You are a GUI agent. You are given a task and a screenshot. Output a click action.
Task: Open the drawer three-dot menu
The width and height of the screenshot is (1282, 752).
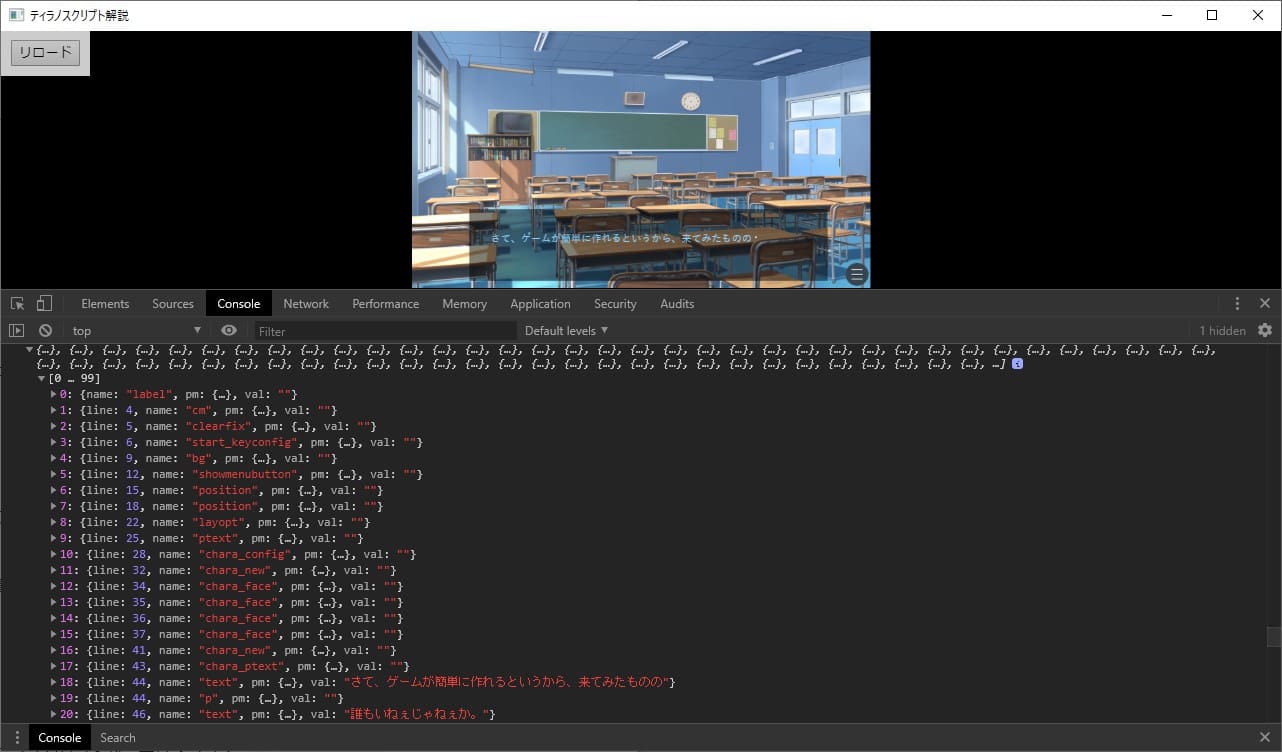(17, 738)
